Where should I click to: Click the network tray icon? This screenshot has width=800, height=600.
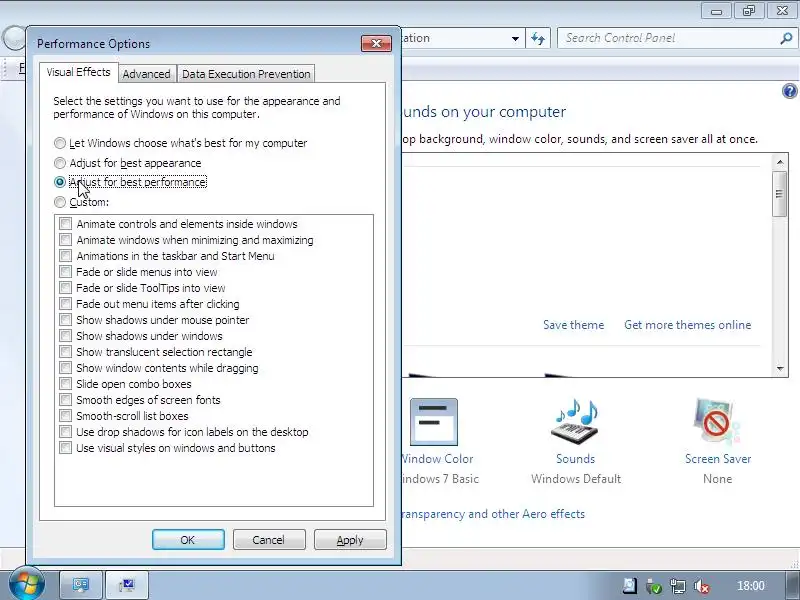point(678,586)
